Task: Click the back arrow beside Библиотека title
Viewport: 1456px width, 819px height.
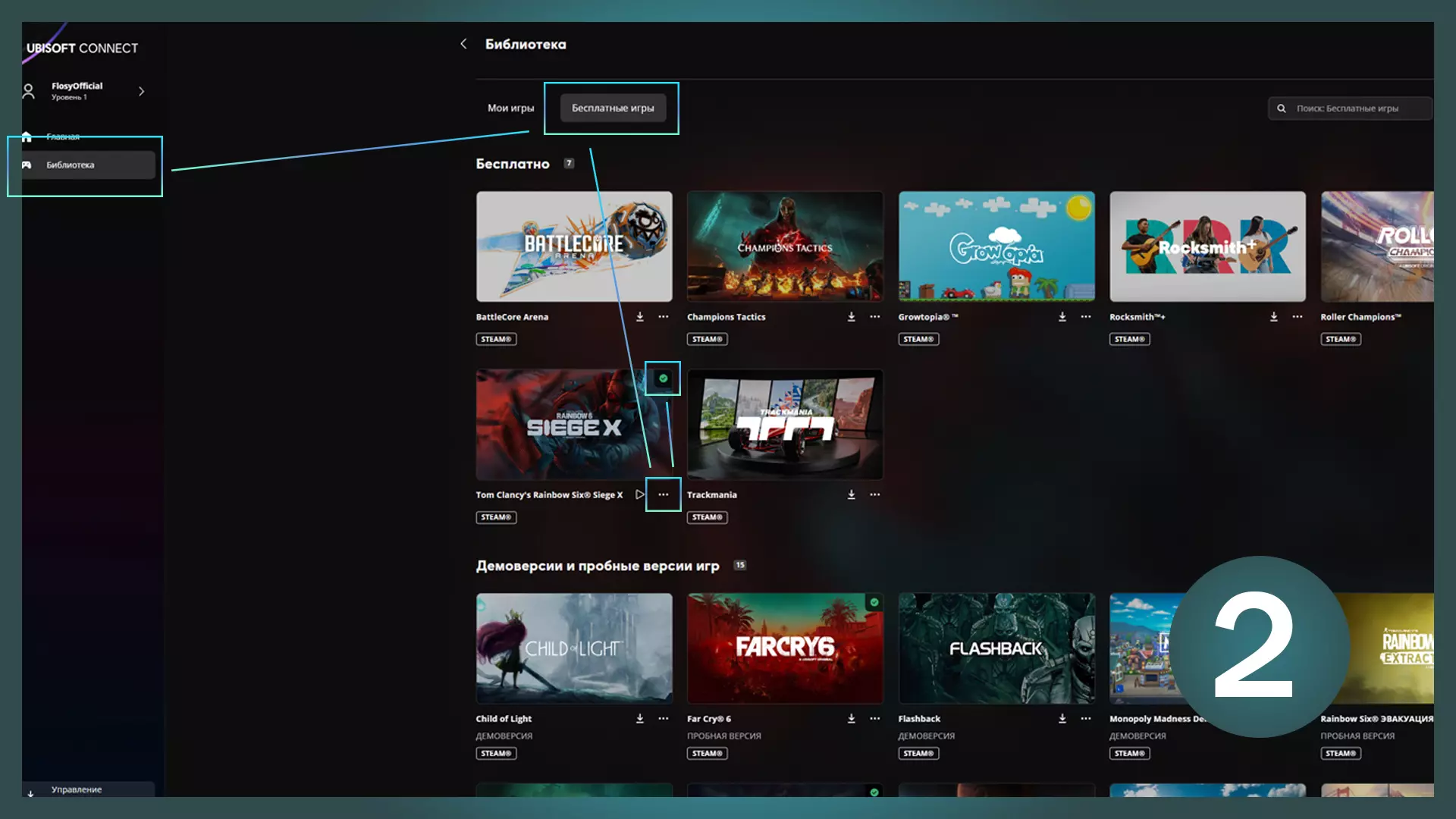Action: click(x=463, y=44)
